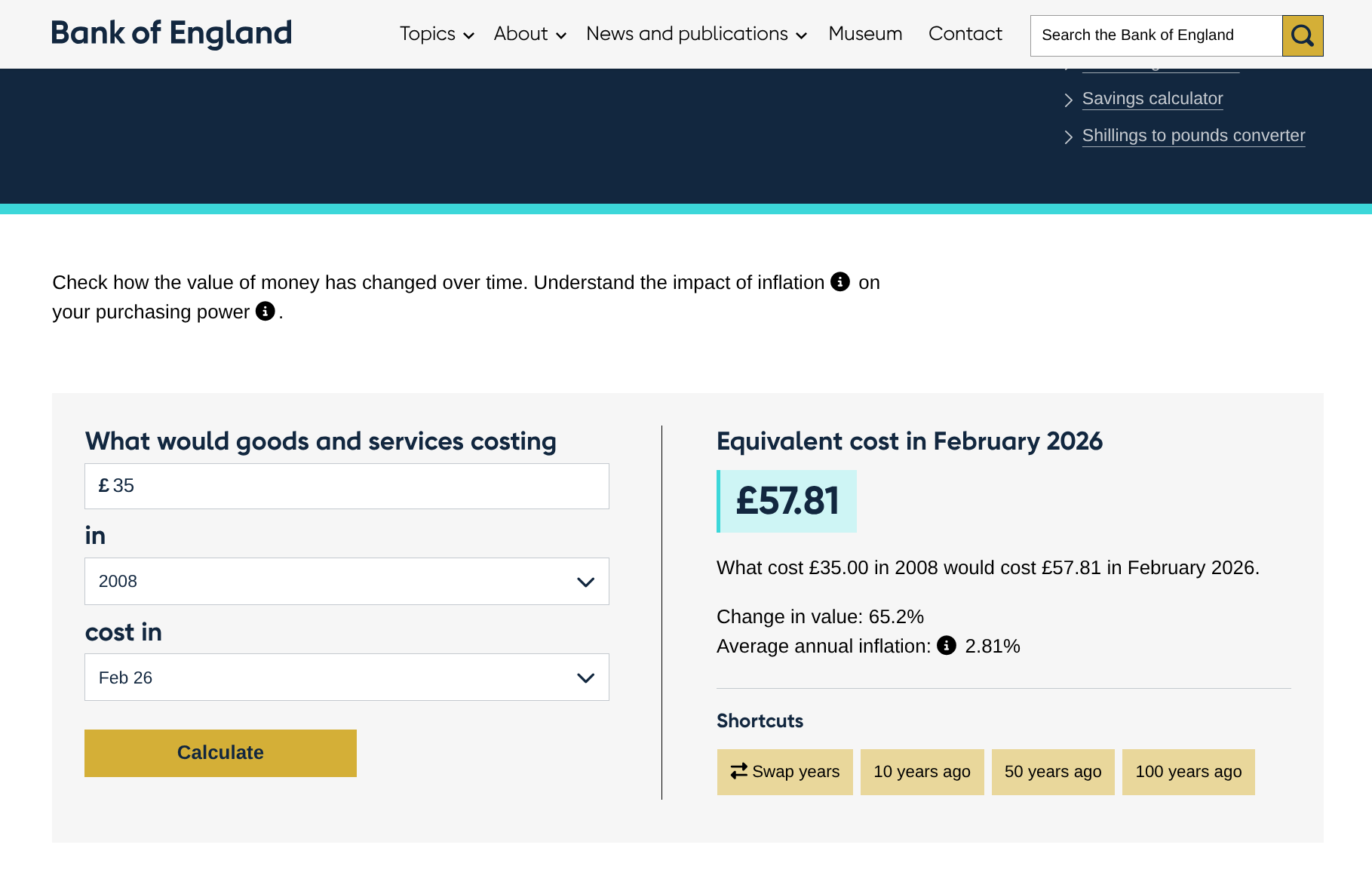Select the 50 years ago shortcut

(x=1053, y=772)
